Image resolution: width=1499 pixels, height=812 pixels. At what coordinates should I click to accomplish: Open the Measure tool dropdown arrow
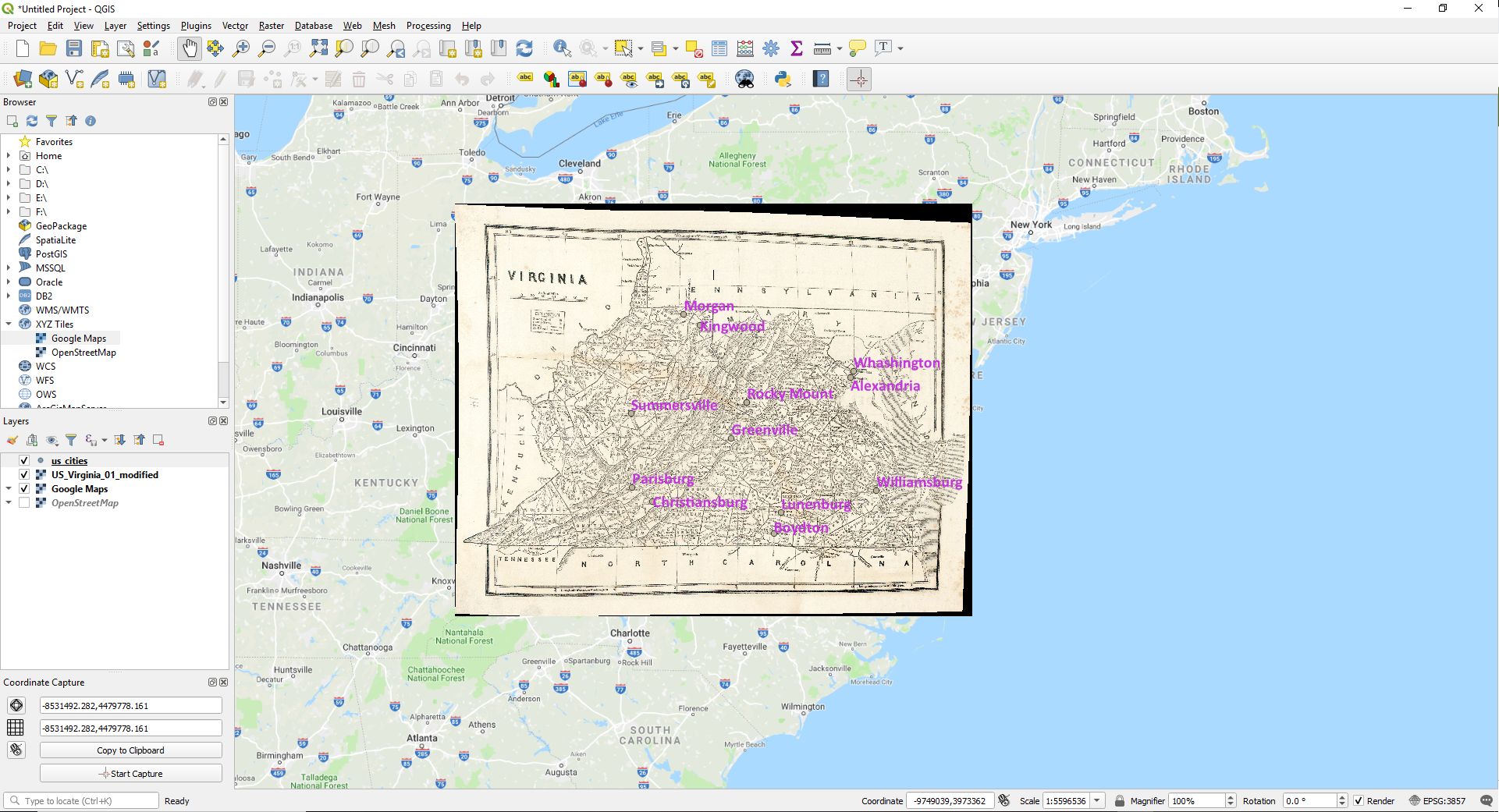coord(840,48)
